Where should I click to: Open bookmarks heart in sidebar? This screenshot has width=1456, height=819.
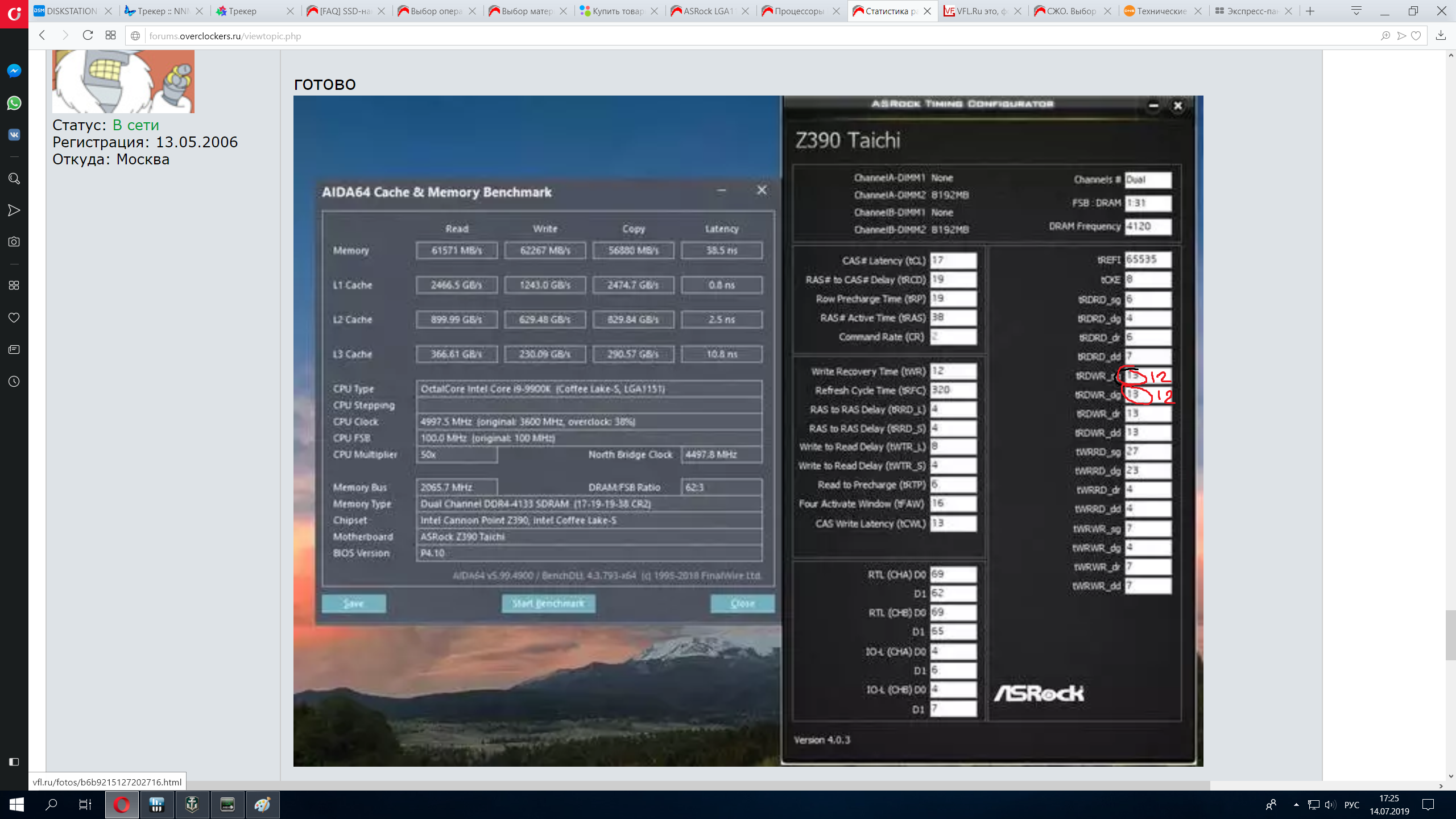click(14, 317)
